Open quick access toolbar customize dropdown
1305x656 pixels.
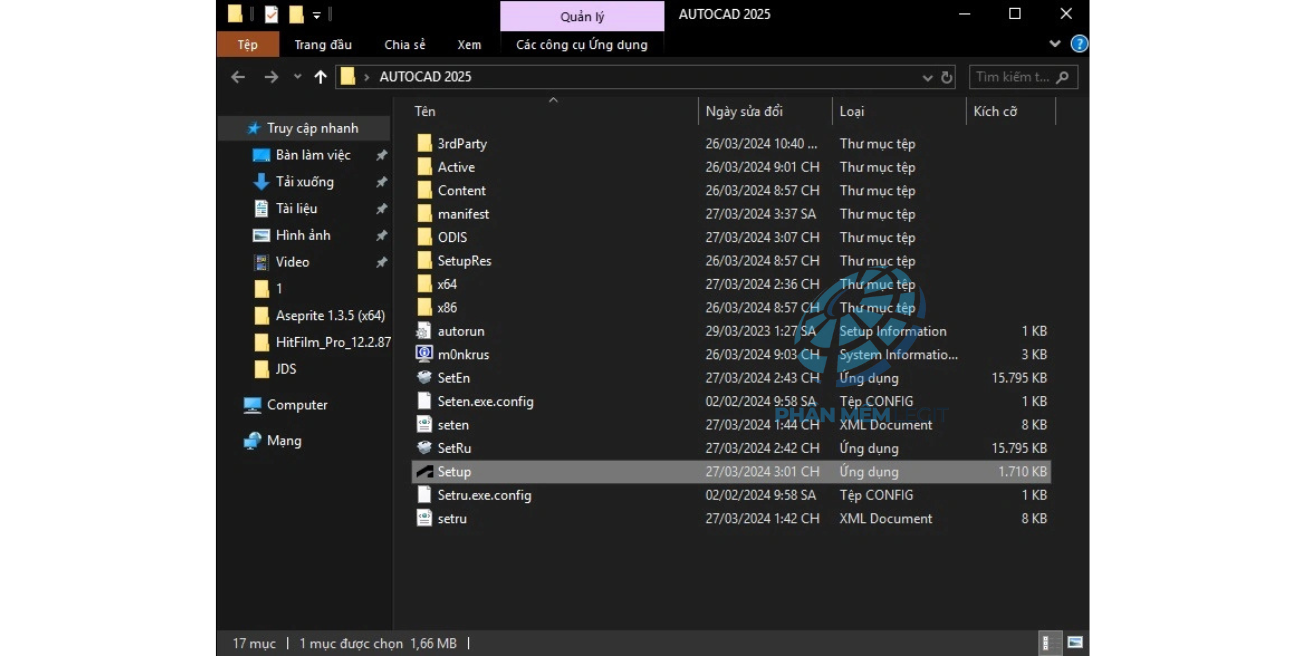click(317, 15)
